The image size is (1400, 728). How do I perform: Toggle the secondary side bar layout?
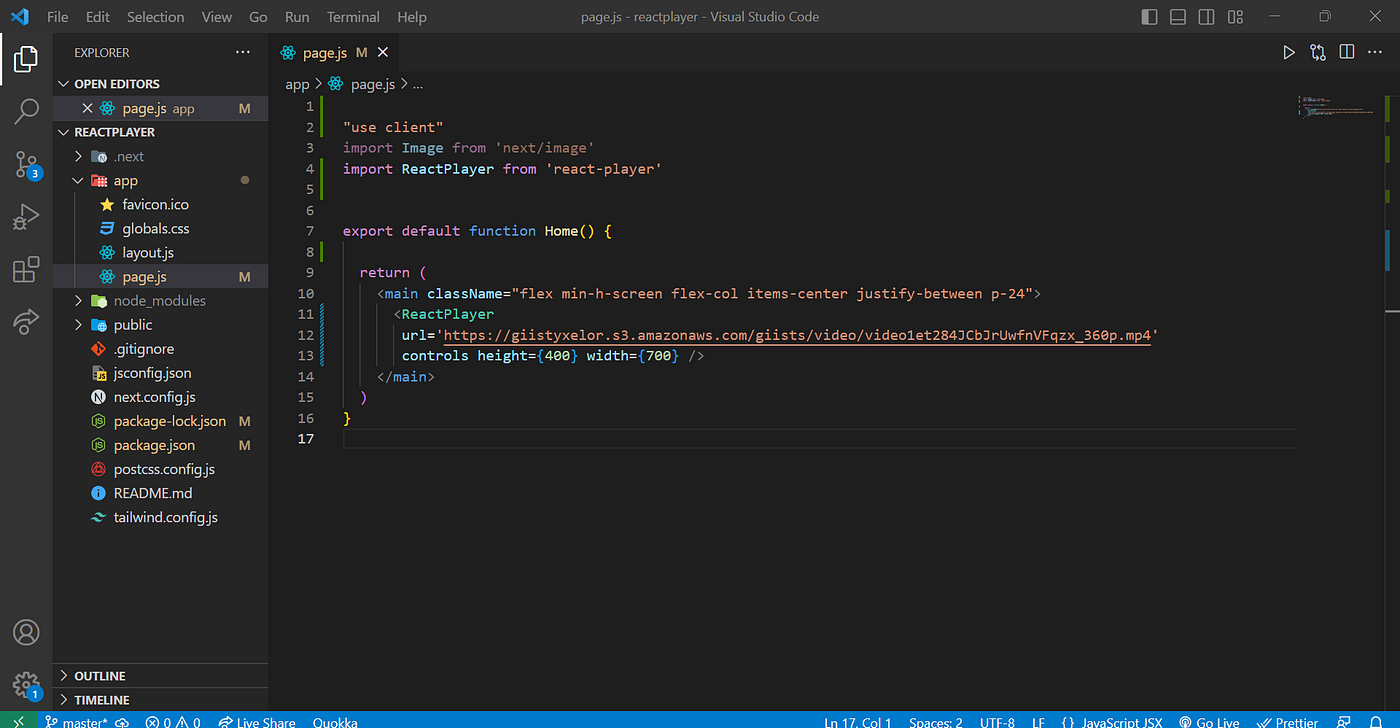(x=1207, y=17)
